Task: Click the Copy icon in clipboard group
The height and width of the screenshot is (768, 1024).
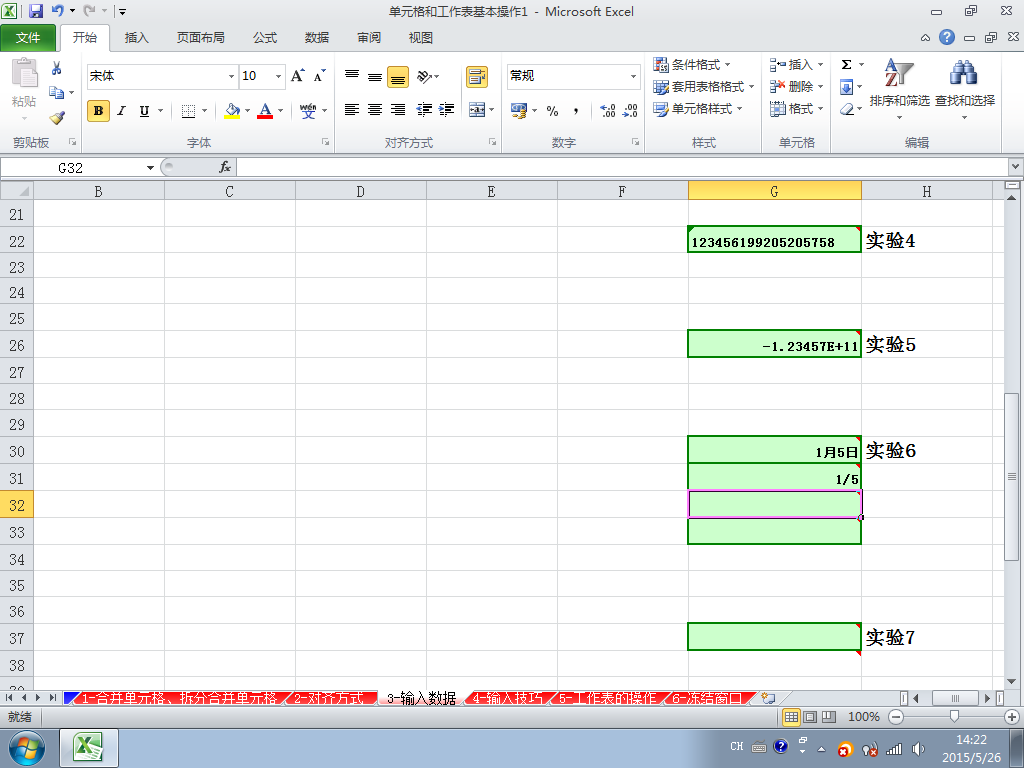Action: pos(57,93)
